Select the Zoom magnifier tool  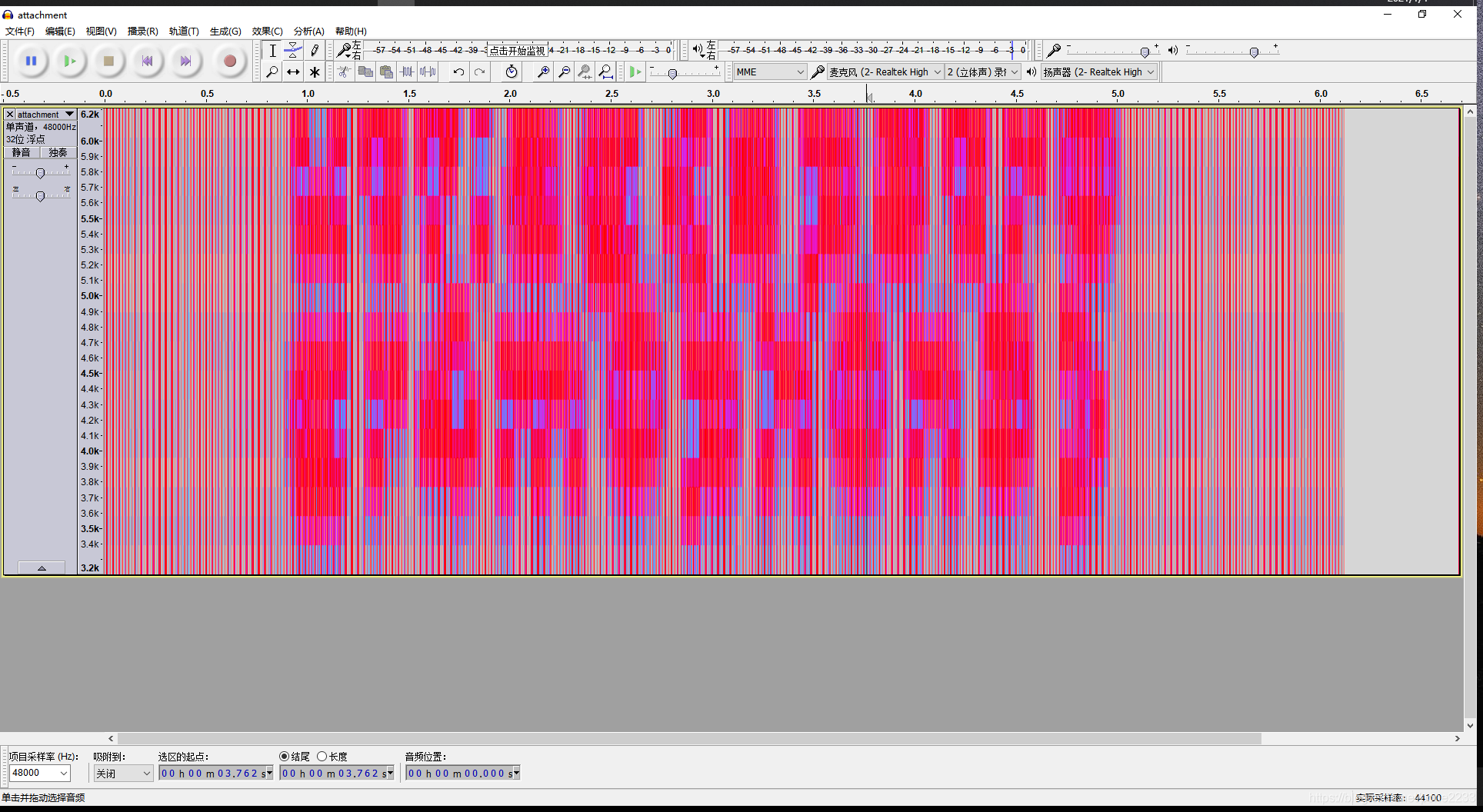pyautogui.click(x=272, y=72)
